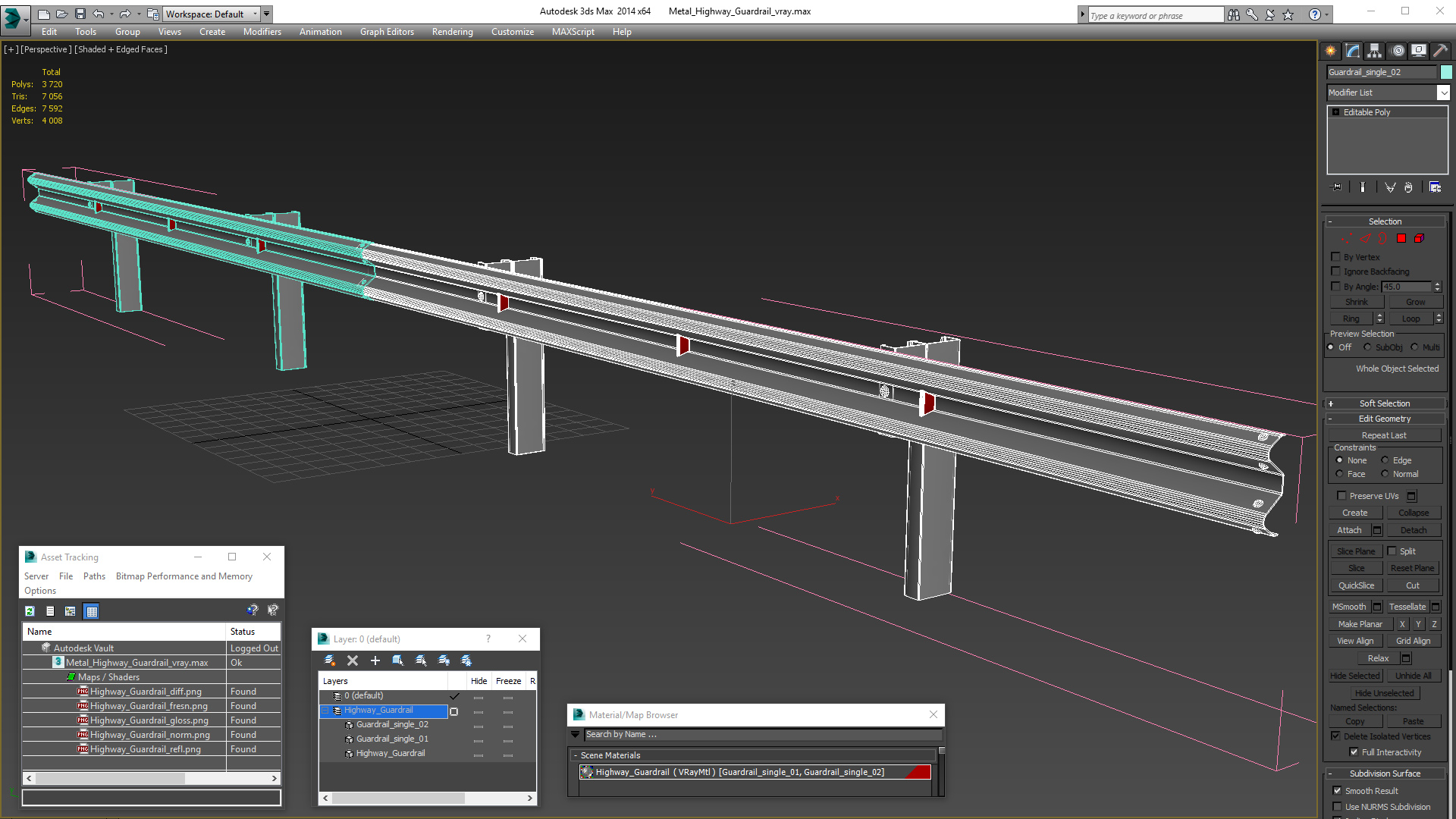This screenshot has height=819, width=1456.
Task: Enable Smooth Result checkbox
Action: 1337,790
